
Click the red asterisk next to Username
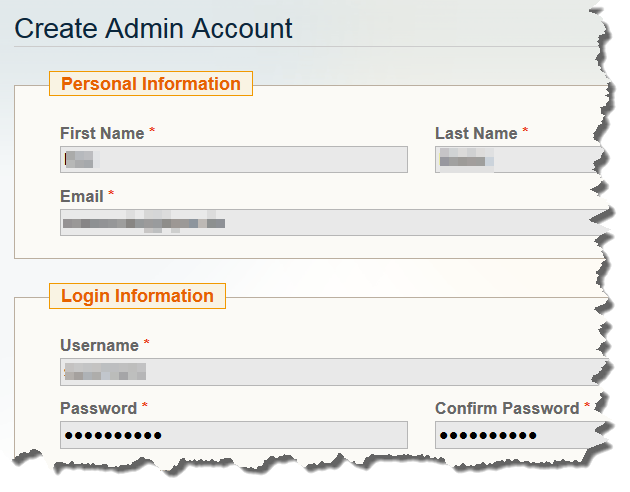[147, 344]
